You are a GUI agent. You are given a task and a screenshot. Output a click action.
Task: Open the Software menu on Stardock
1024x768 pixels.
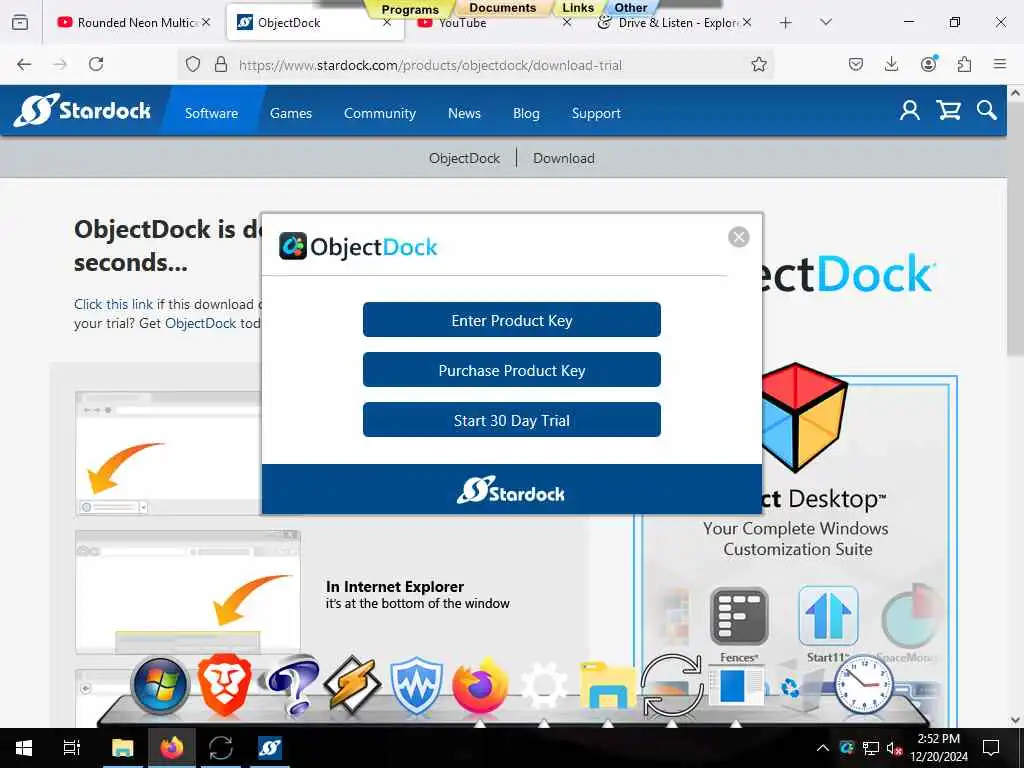pos(211,113)
